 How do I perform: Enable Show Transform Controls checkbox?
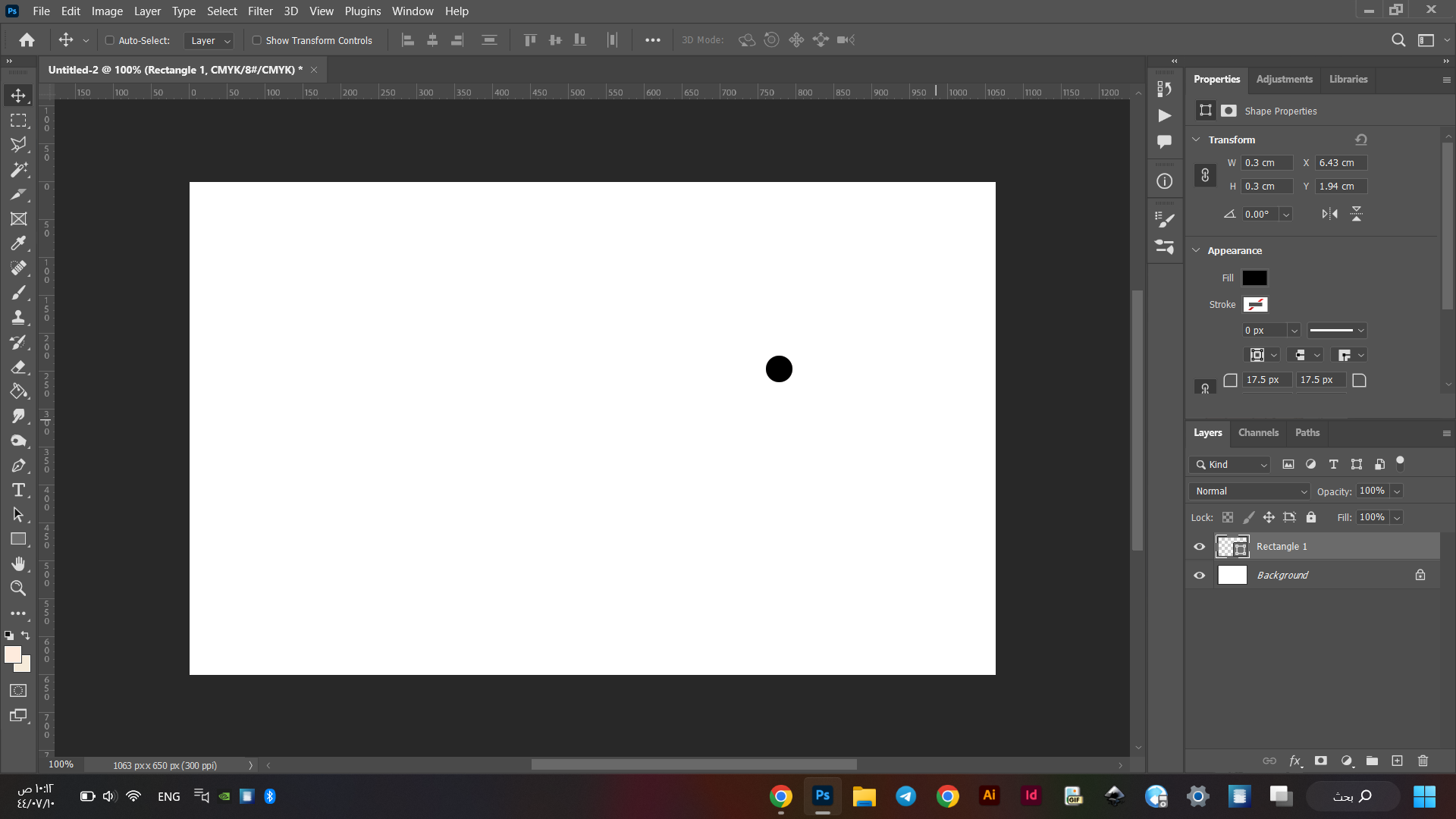coord(257,40)
